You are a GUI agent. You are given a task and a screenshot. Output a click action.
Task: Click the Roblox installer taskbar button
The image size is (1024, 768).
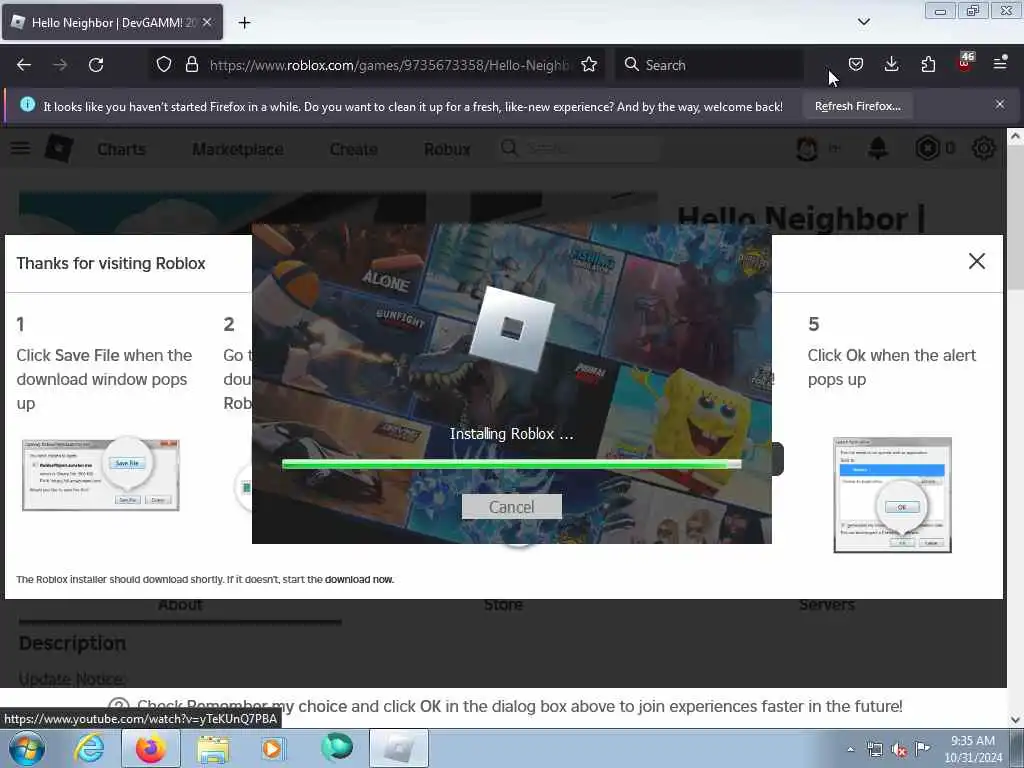399,748
